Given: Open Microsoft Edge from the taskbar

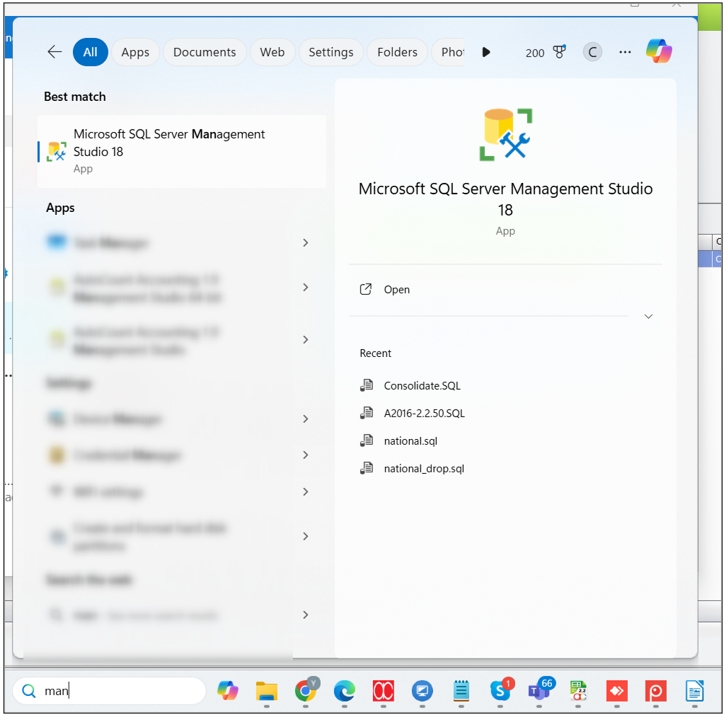Looking at the screenshot, I should tap(344, 691).
